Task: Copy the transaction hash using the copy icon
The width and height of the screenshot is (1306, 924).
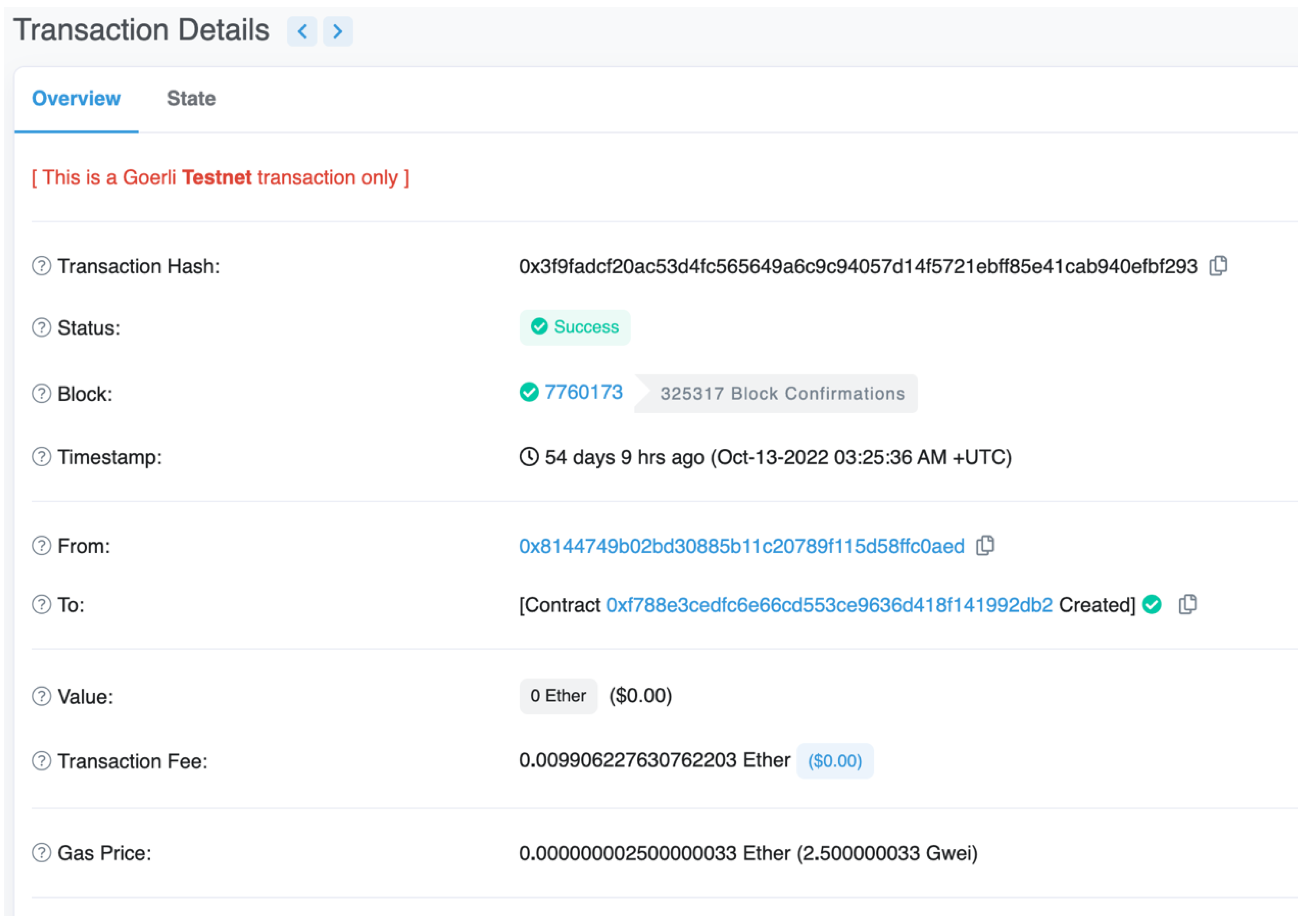Action: click(1219, 266)
